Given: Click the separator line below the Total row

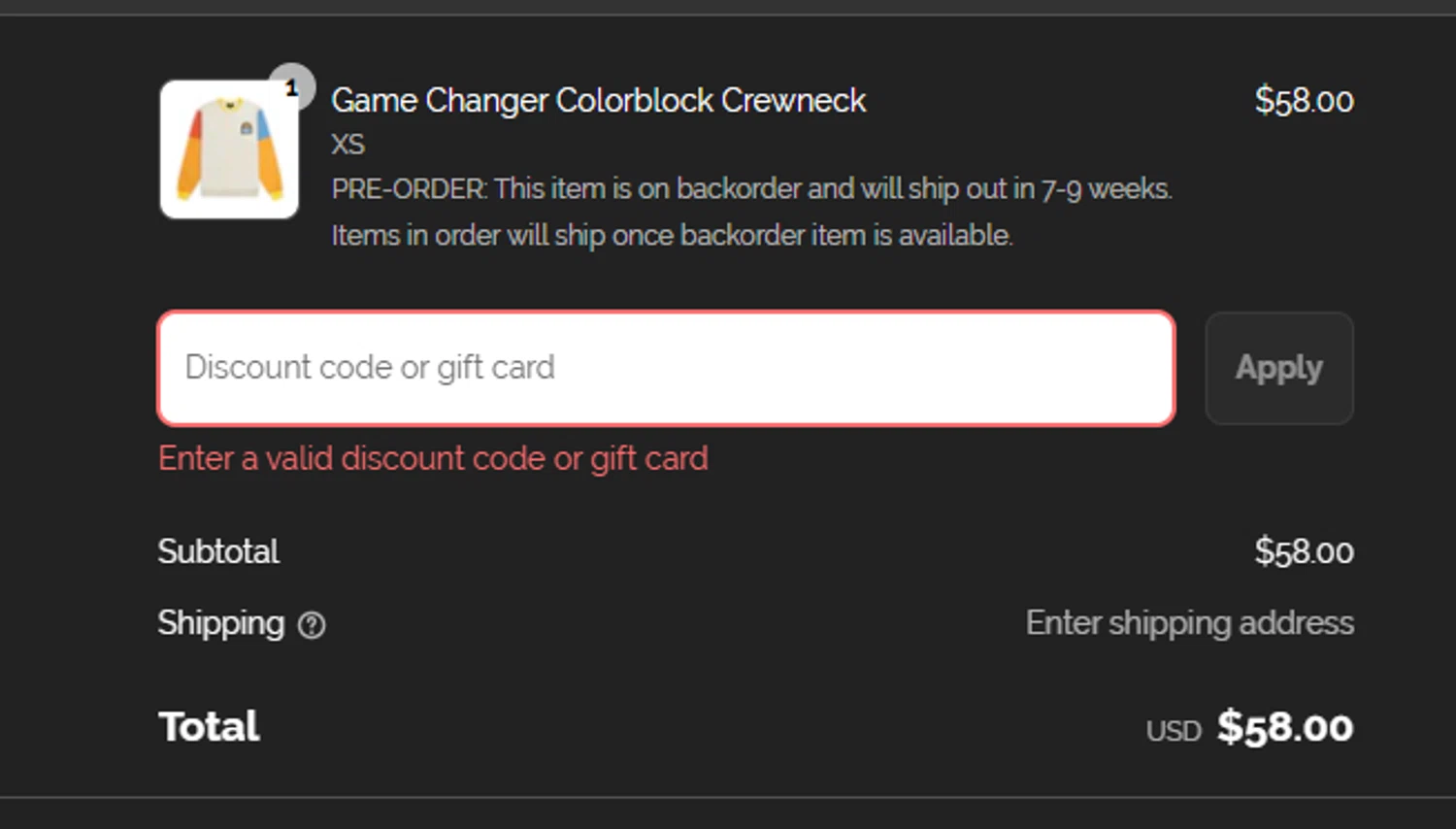Looking at the screenshot, I should [728, 798].
